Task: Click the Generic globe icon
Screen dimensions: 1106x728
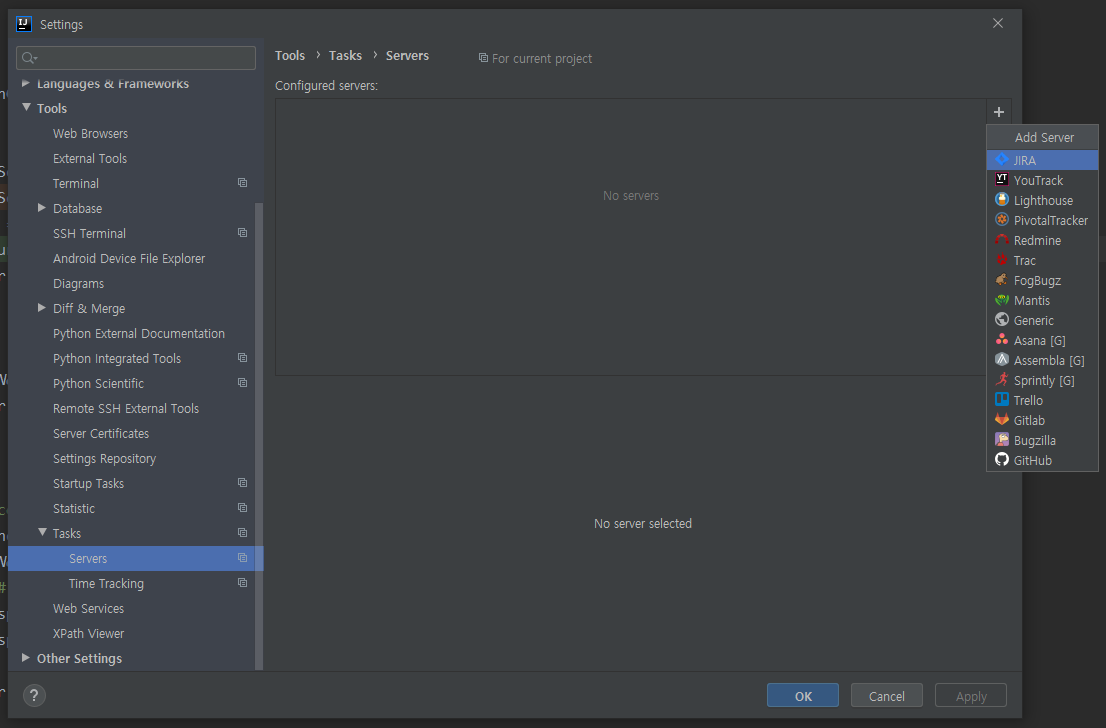Action: tap(1002, 320)
